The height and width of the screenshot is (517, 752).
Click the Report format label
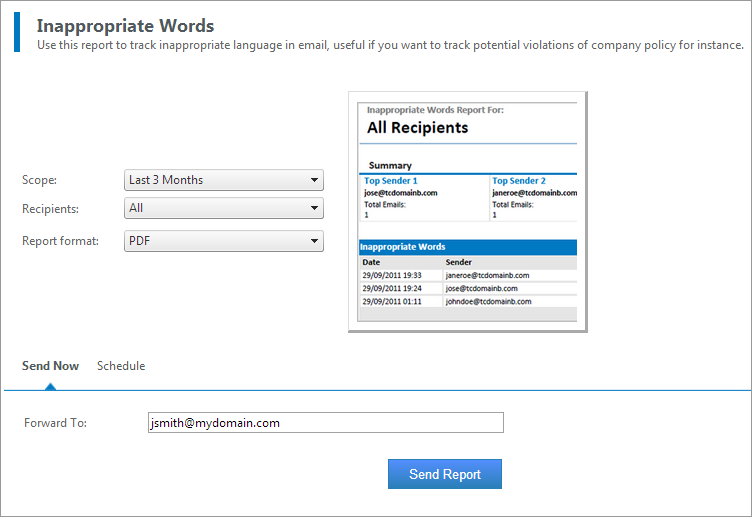coord(60,241)
